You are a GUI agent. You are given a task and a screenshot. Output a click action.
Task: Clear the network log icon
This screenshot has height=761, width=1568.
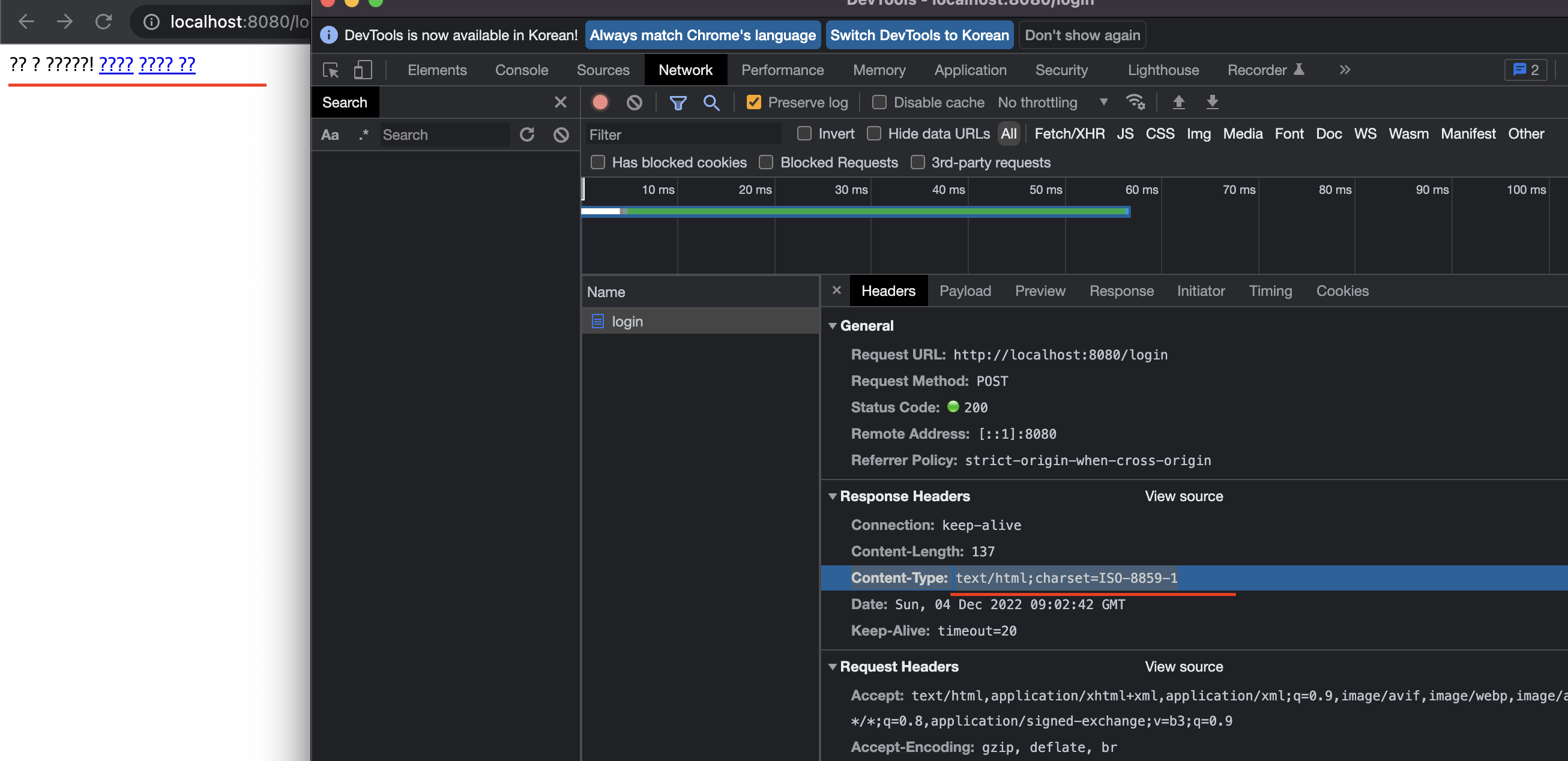coord(635,102)
